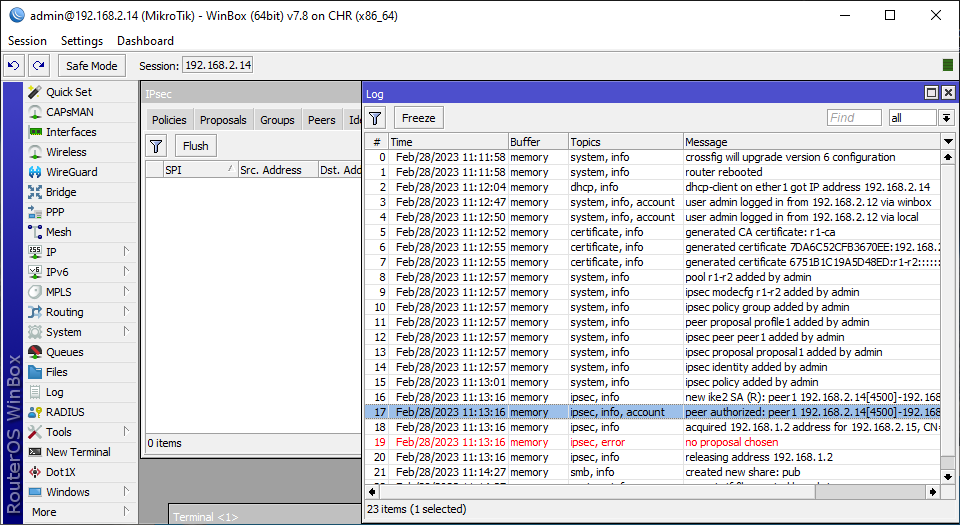Switch to the Policies tab in IPsec
Screen dimensions: 960x525
[169, 120]
